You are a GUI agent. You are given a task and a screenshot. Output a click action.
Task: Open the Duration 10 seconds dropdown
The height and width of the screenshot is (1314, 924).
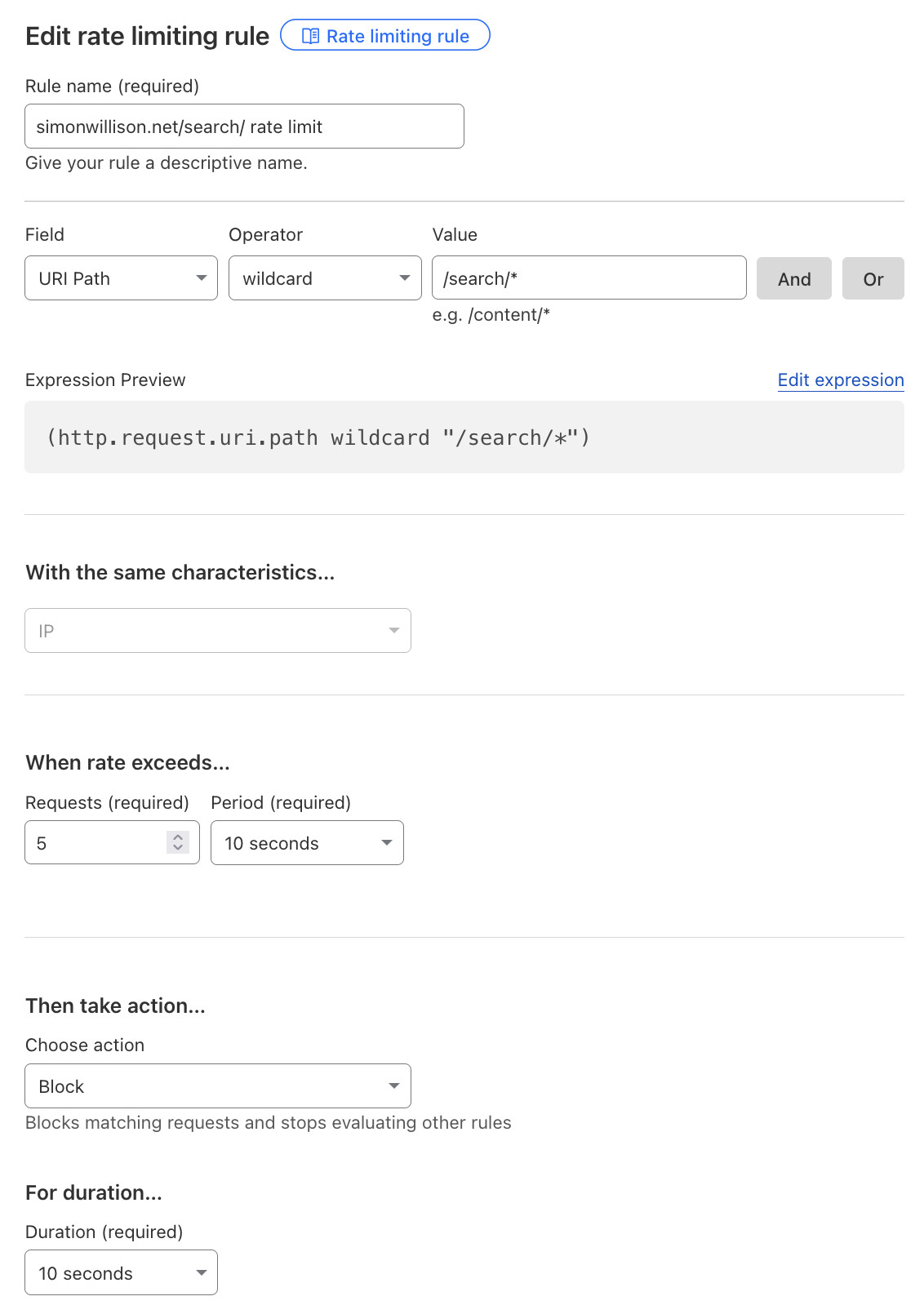121,1272
